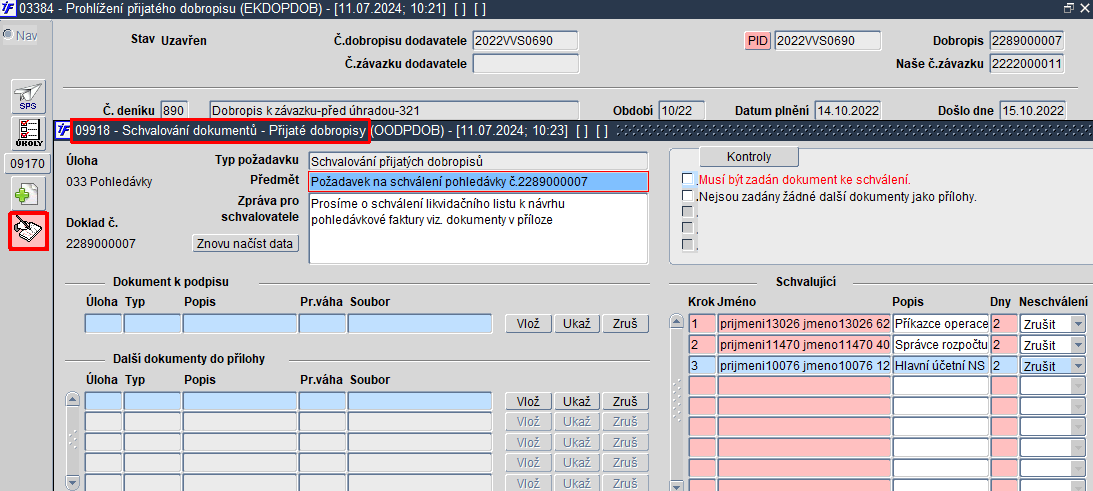The image size is (1093, 491).
Task: Click the Popis cell 'Správce rozpočtu'
Action: click(x=940, y=345)
